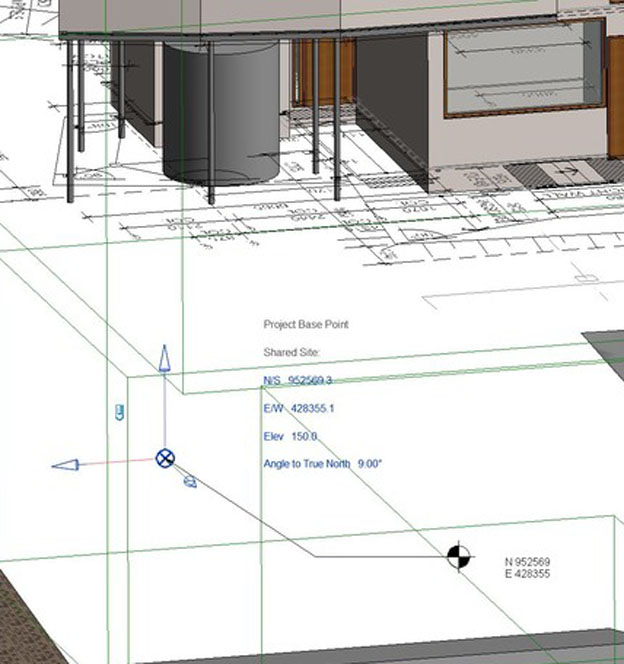The width and height of the screenshot is (624, 664).
Task: Edit Angle to True North 9.00° value
Action: 370,464
